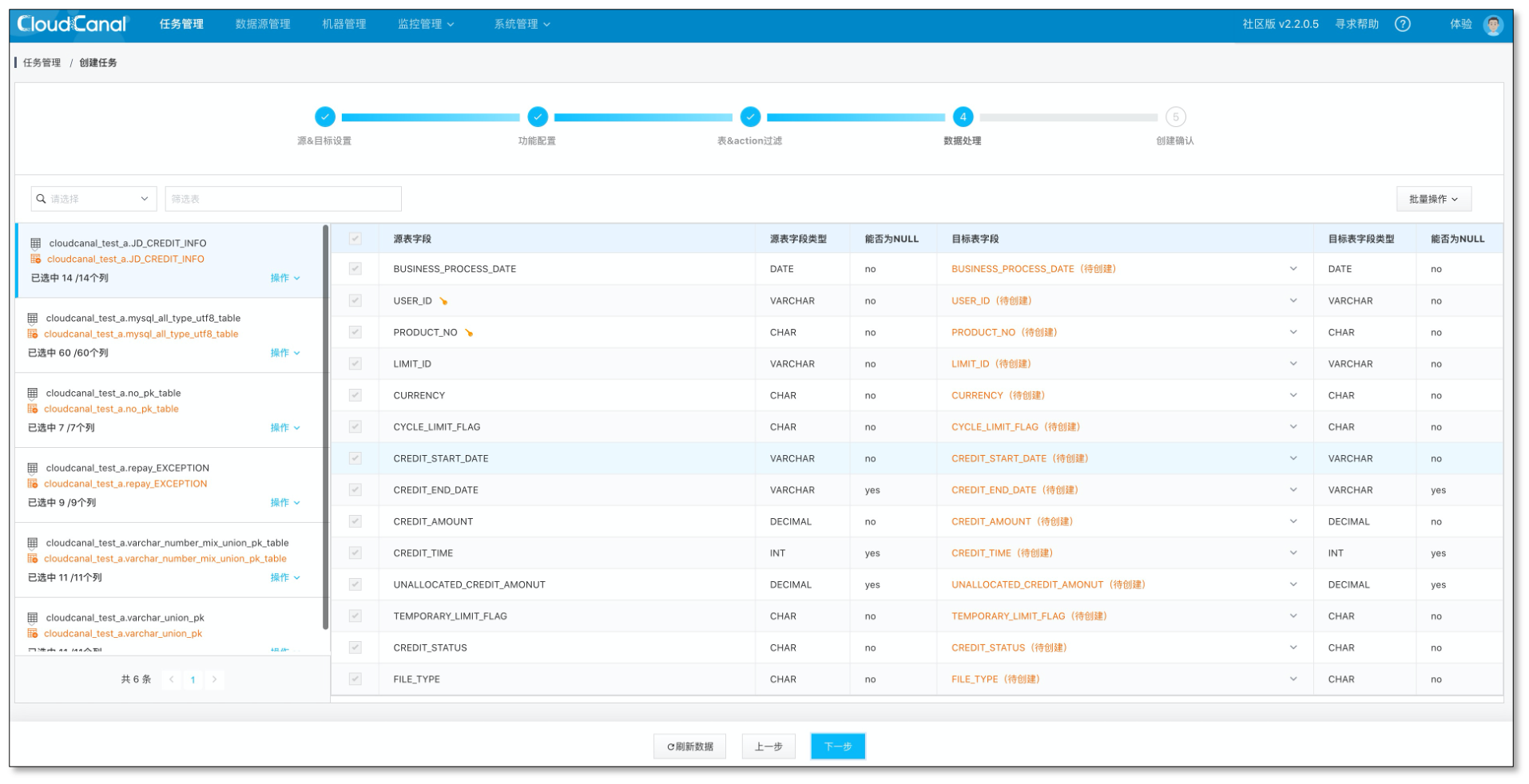Click the key icon beside PRODUCT_NO

click(469, 333)
